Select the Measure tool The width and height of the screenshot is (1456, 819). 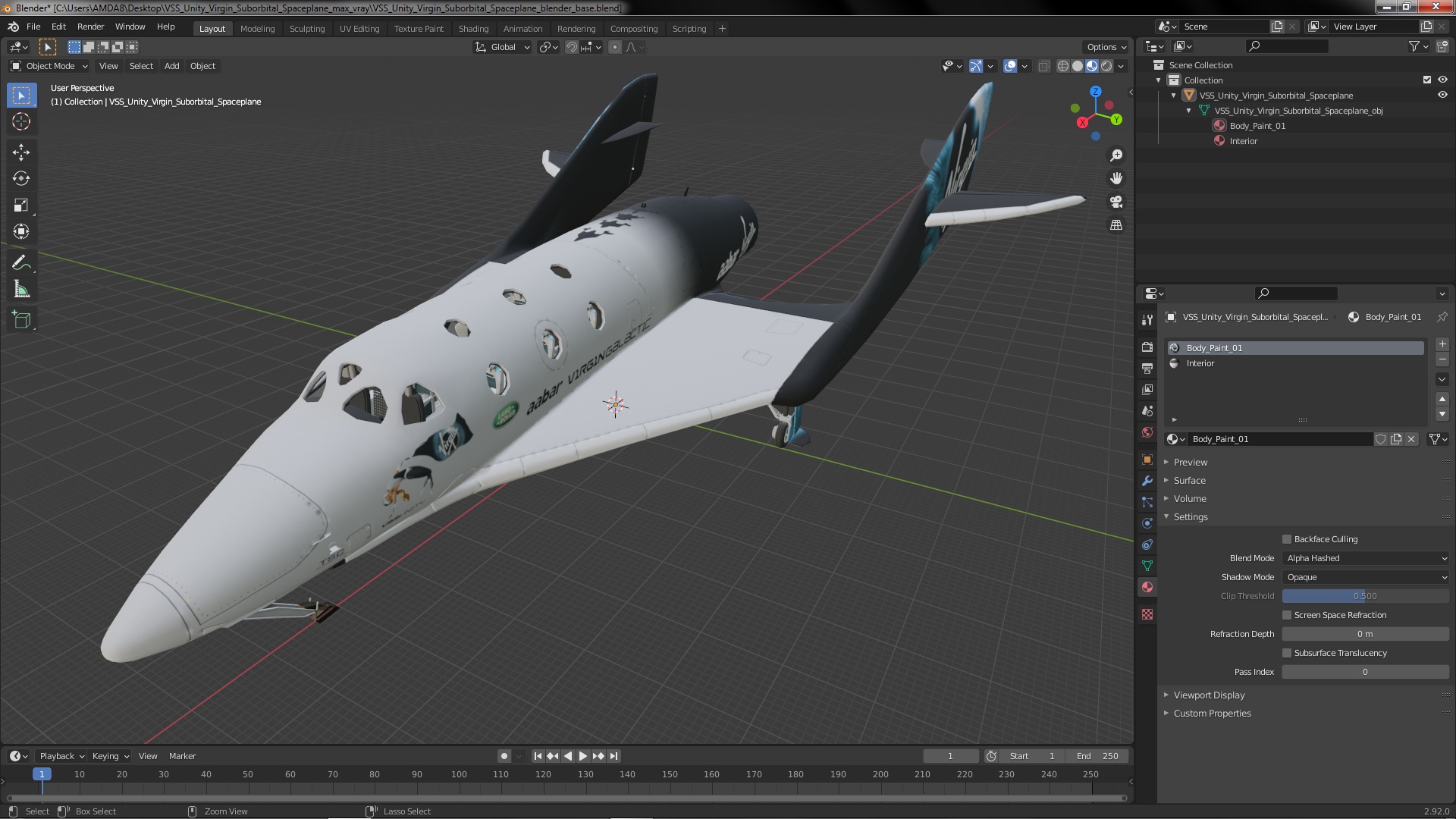21,290
